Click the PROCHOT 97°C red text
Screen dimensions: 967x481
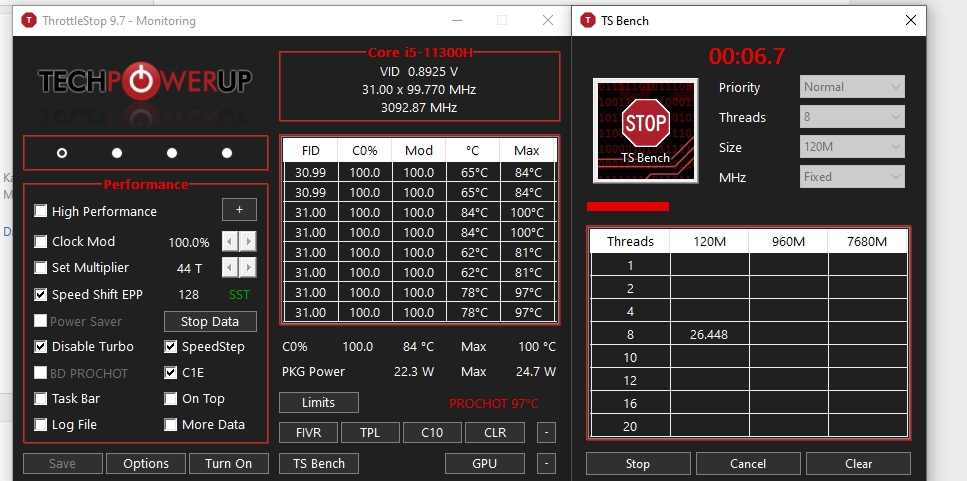pos(493,404)
